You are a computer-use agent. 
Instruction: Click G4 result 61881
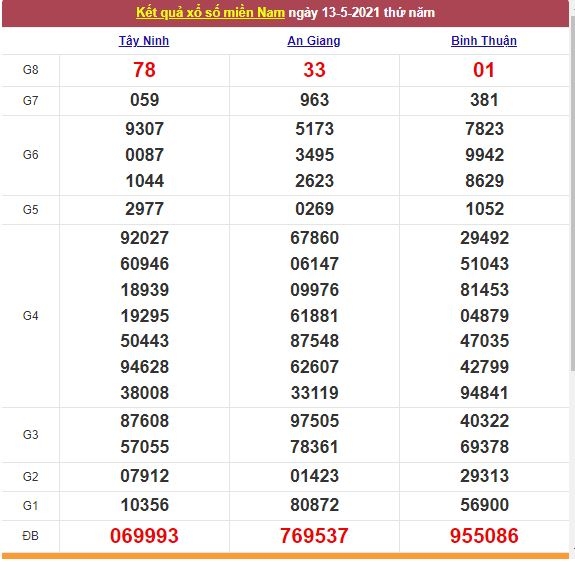(314, 316)
